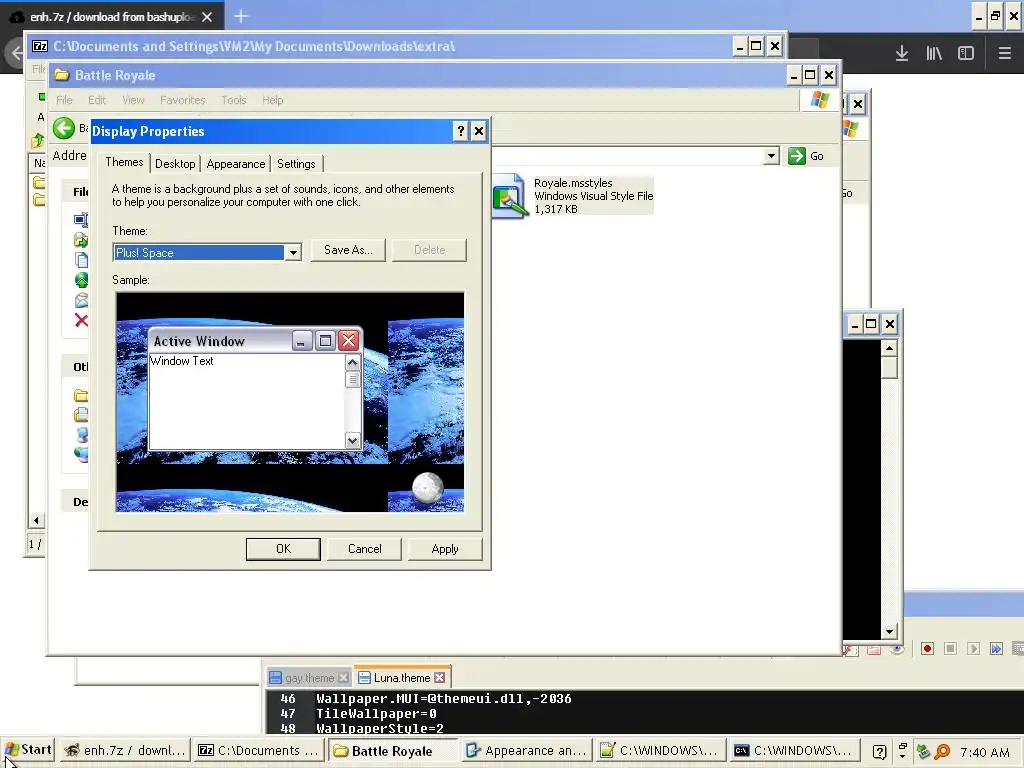This screenshot has width=1024, height=768.
Task: Close the enh.7z browser tab
Action: point(207,17)
